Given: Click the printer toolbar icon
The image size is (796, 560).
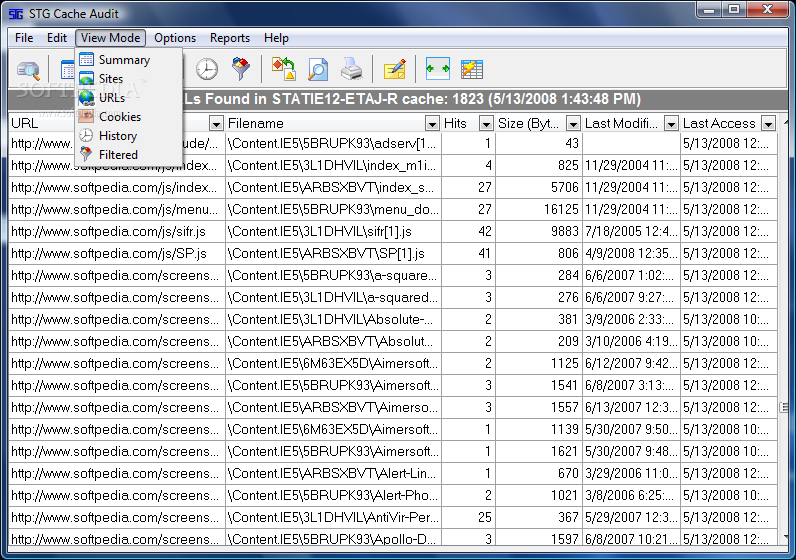Looking at the screenshot, I should [351, 69].
